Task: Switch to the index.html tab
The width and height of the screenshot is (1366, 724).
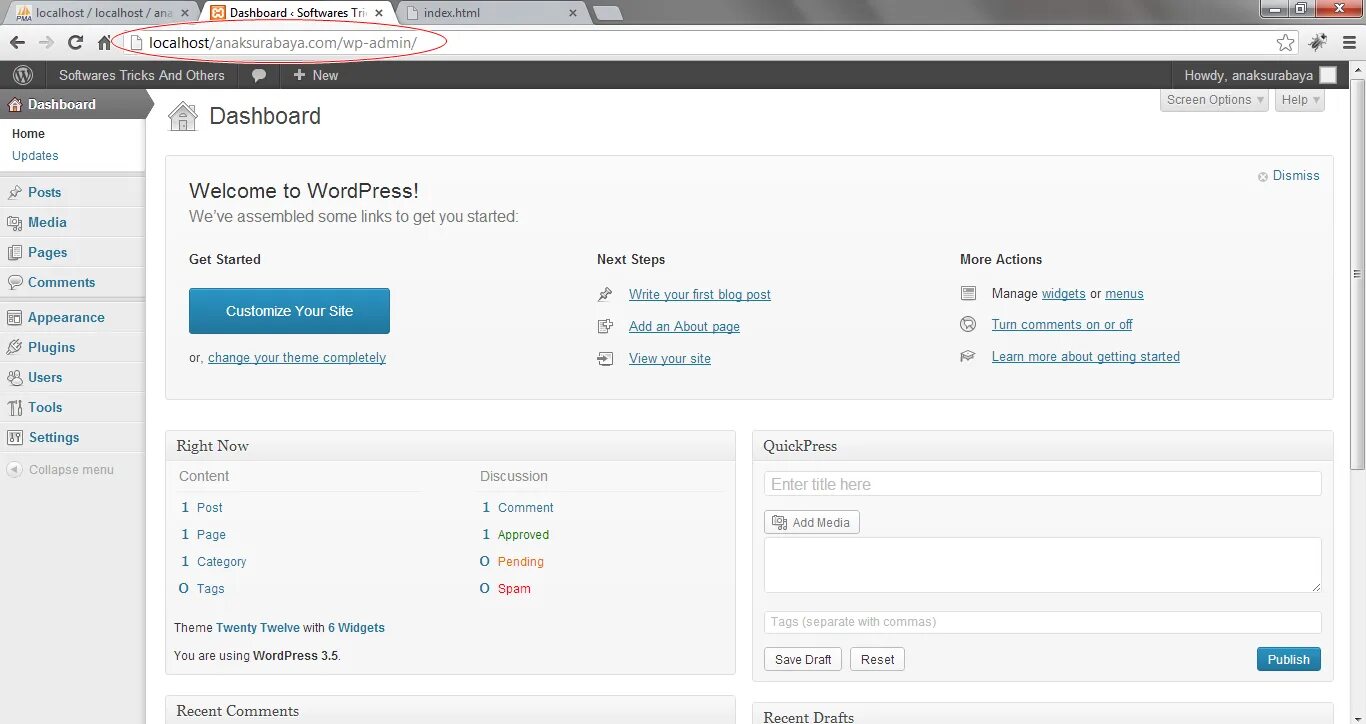Action: click(490, 13)
